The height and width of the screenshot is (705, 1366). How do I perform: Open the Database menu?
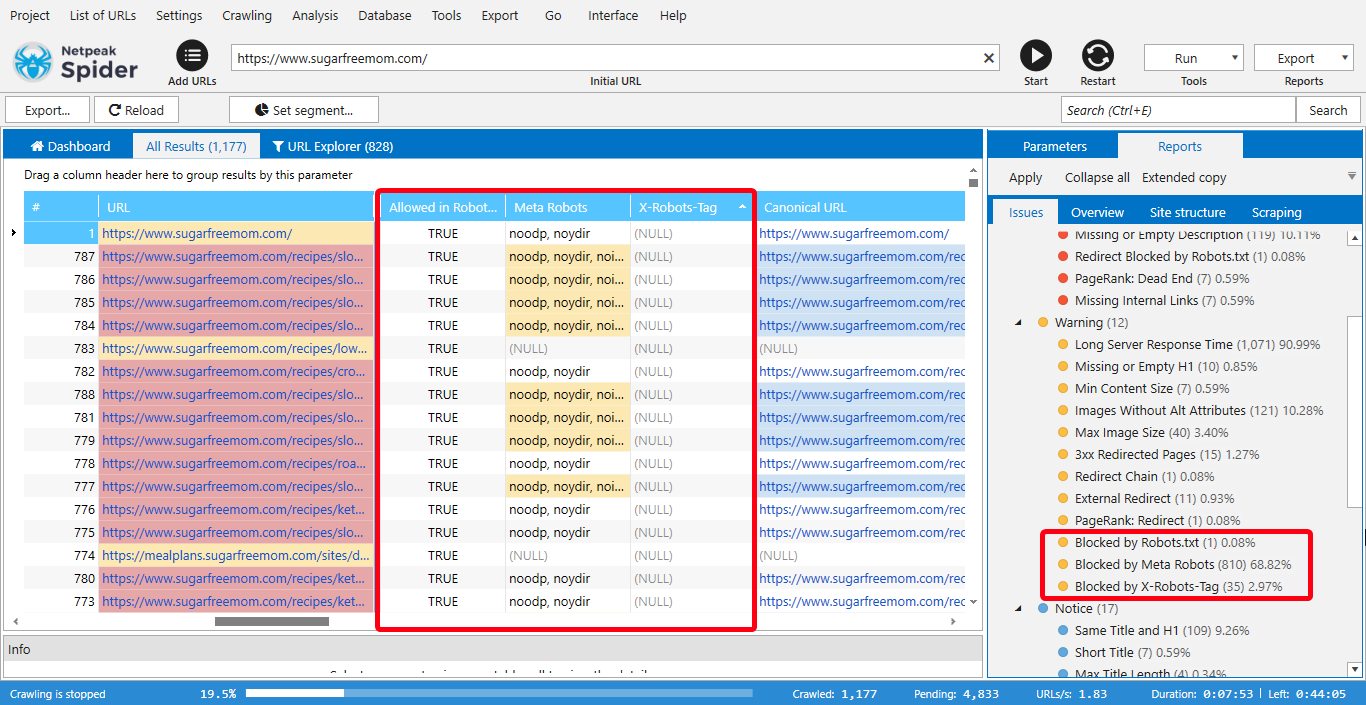[384, 15]
